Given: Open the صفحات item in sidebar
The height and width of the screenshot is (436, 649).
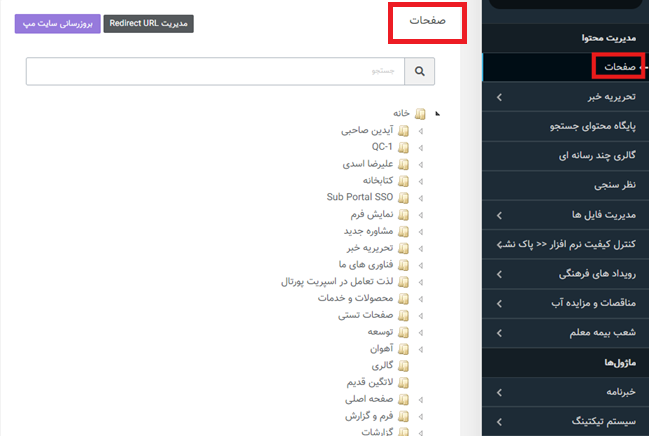Looking at the screenshot, I should coord(621,67).
